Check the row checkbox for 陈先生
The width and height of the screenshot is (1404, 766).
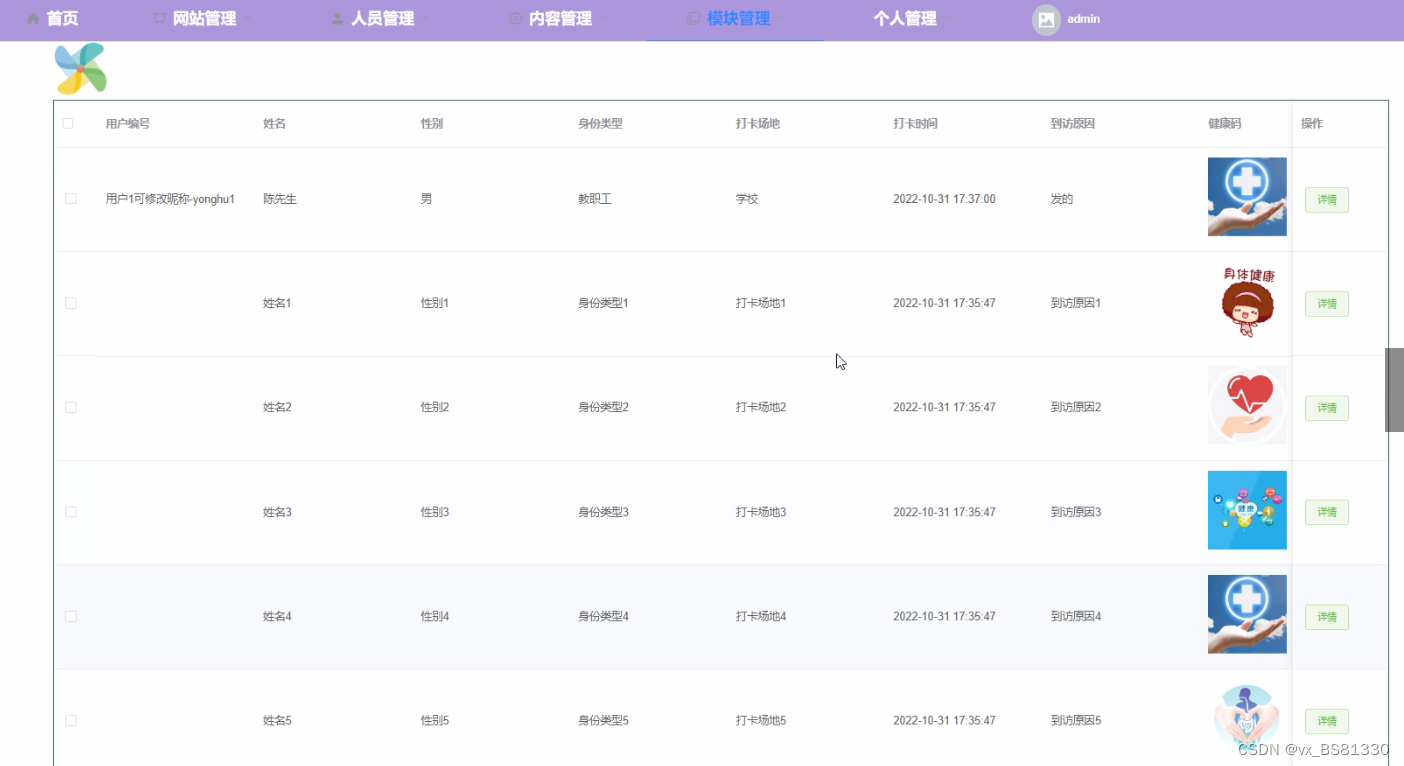71,199
